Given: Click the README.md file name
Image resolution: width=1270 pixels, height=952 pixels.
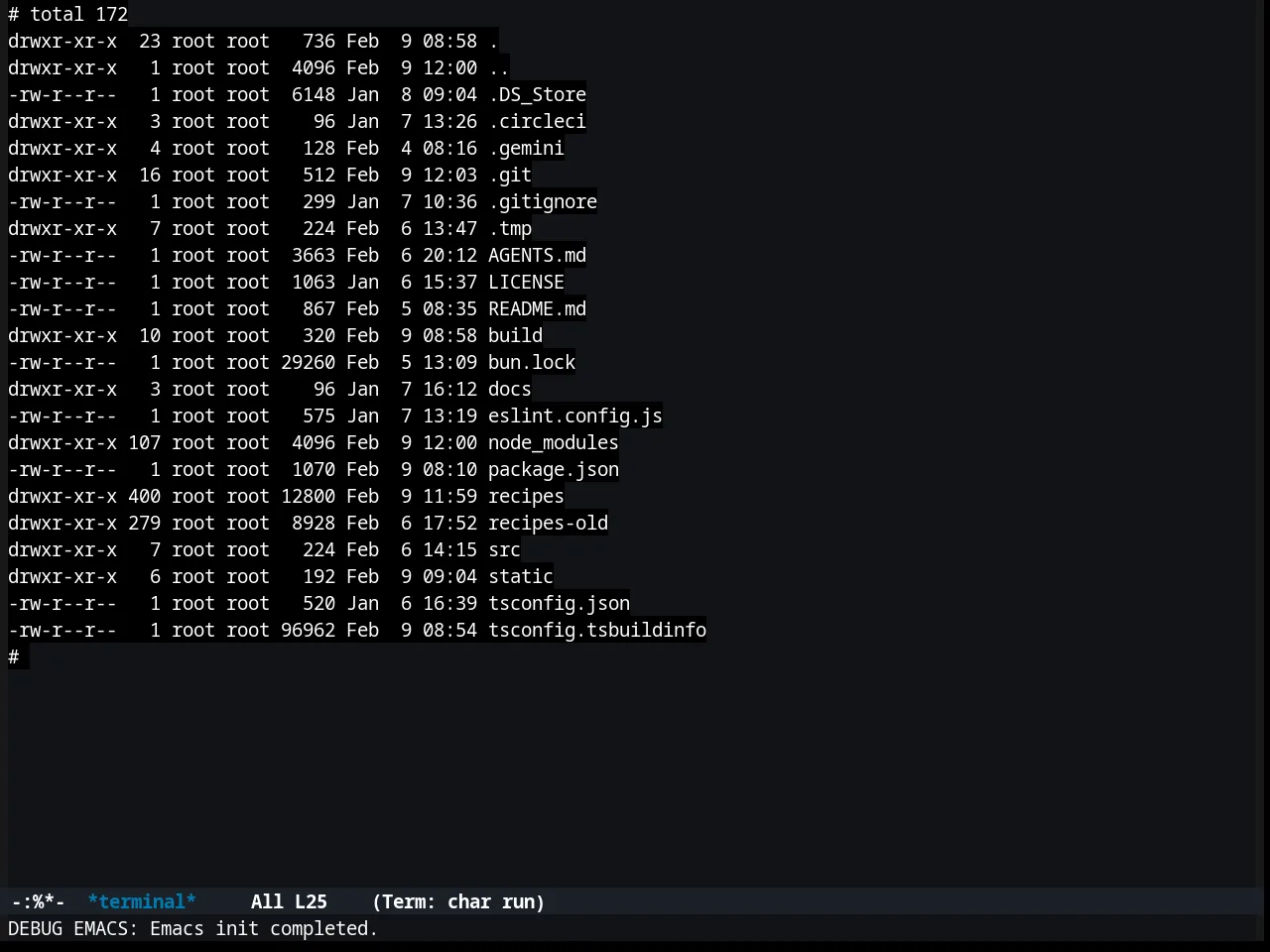Looking at the screenshot, I should 537,308.
